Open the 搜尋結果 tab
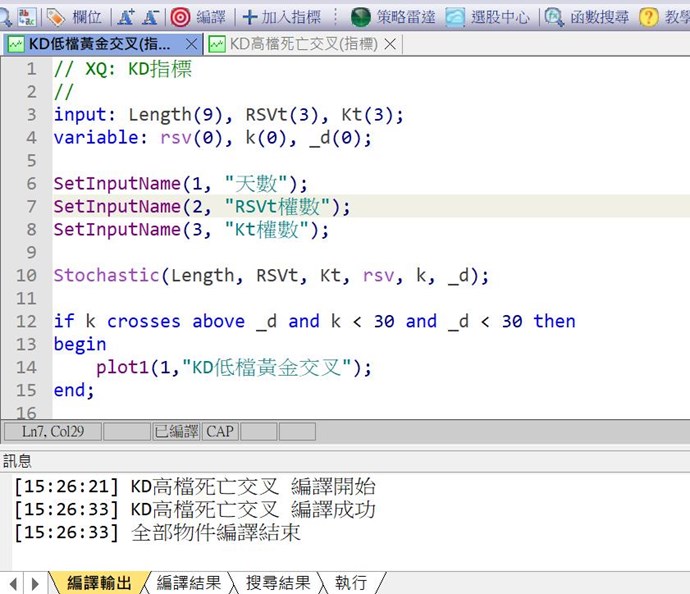This screenshot has height=594, width=690. [278, 583]
